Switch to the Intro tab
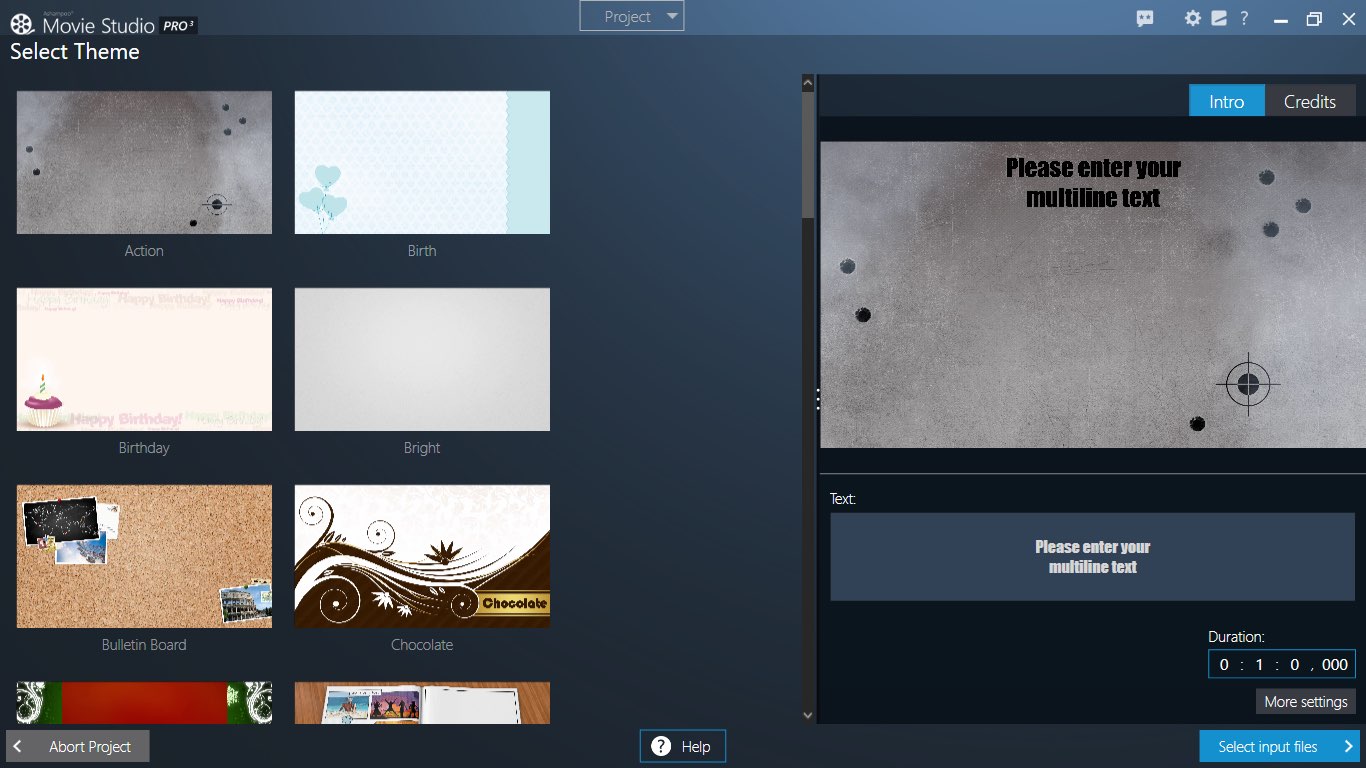This screenshot has width=1366, height=768. (1227, 101)
